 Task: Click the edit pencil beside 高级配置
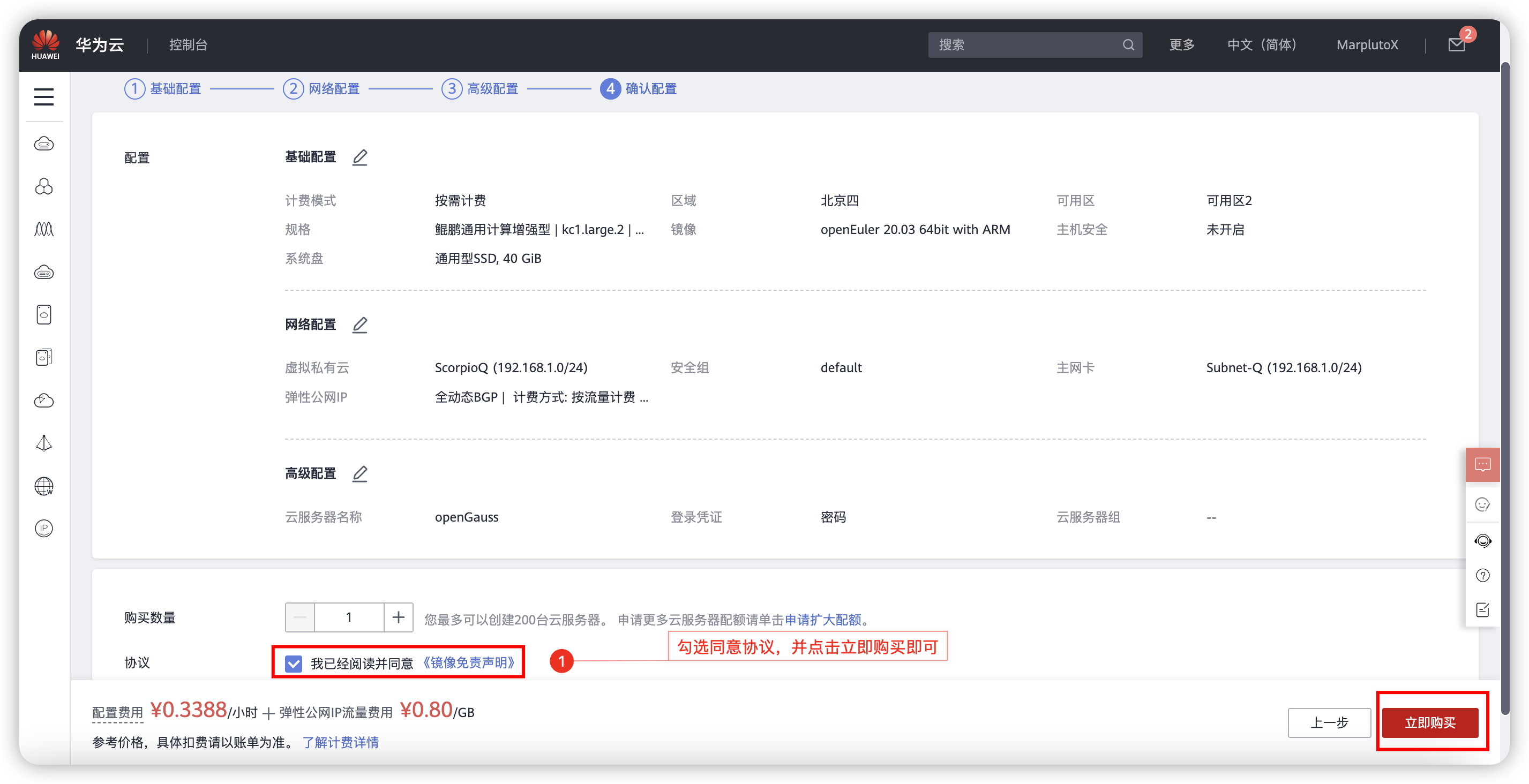point(359,473)
